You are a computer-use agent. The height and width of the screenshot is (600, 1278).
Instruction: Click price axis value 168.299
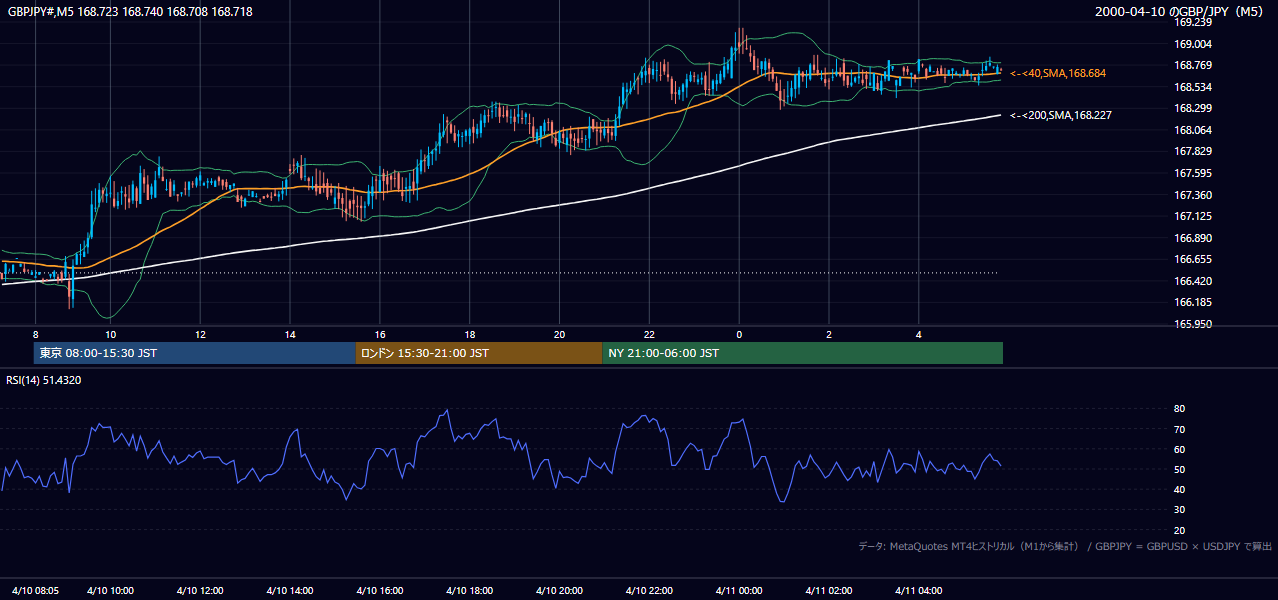(1192, 108)
